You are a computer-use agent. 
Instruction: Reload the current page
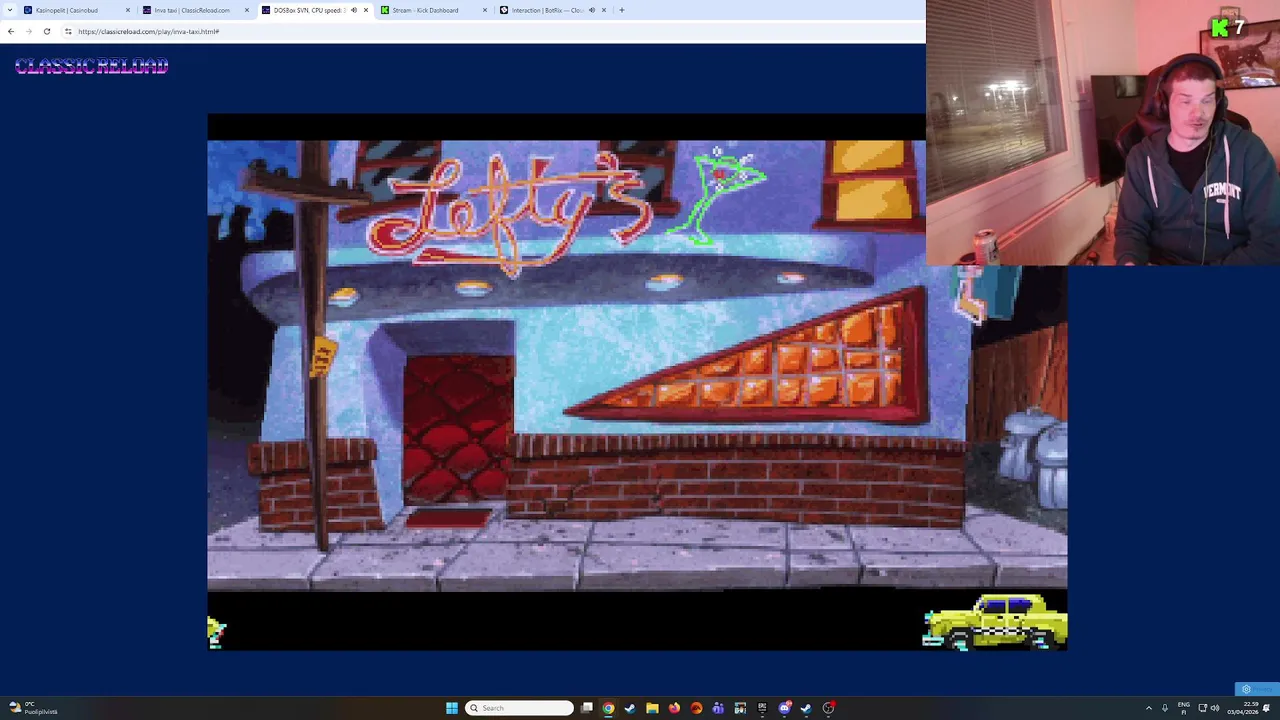point(46,31)
